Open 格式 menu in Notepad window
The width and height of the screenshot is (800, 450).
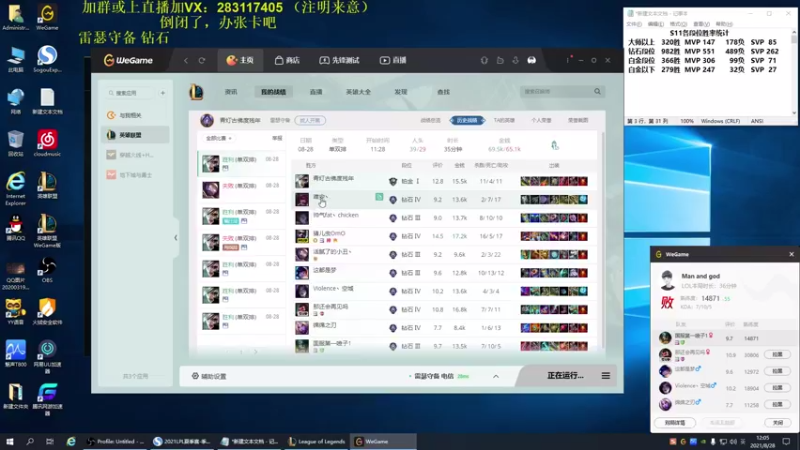pyautogui.click(x=678, y=24)
